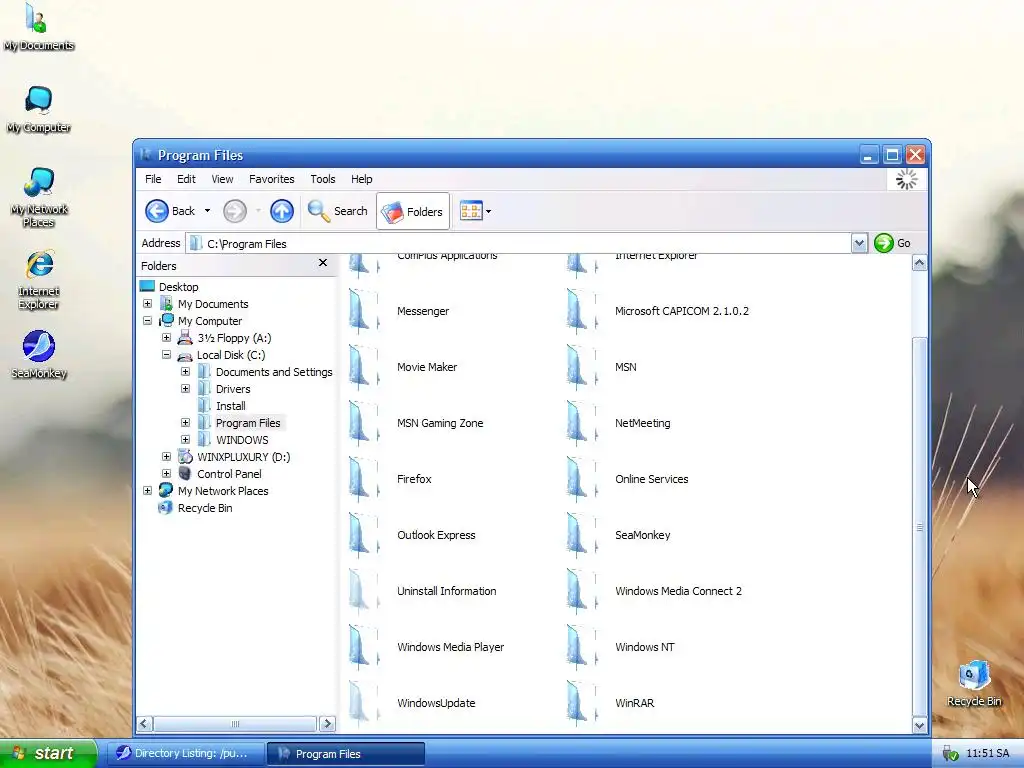
Task: Select Recycle Bin desktop icon
Action: [x=974, y=675]
